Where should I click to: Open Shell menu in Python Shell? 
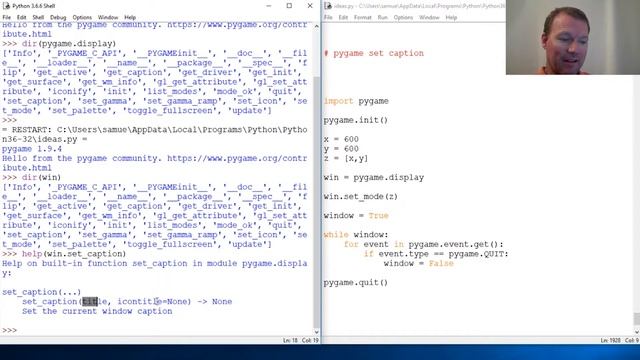(38, 18)
